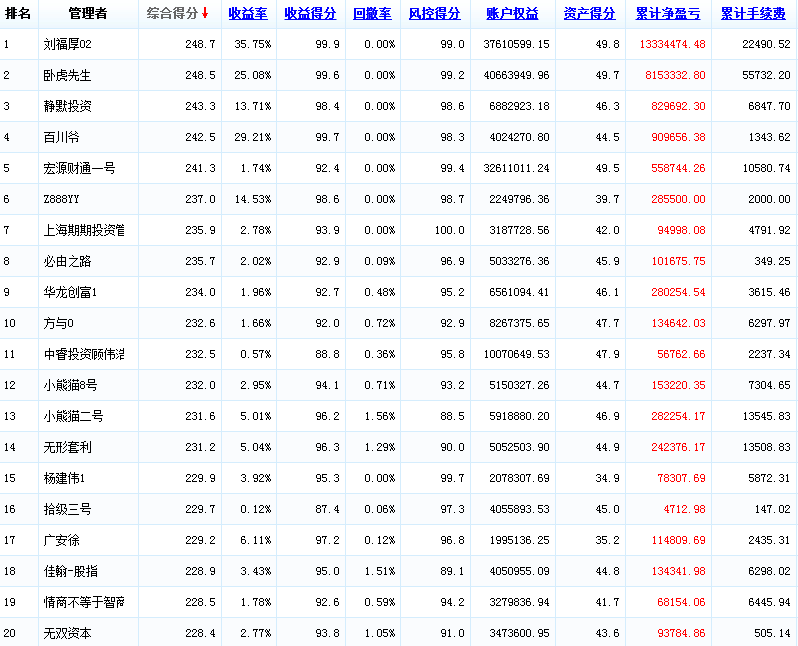Sort by 收益得分 column header
Image resolution: width=798 pixels, height=646 pixels.
310,14
